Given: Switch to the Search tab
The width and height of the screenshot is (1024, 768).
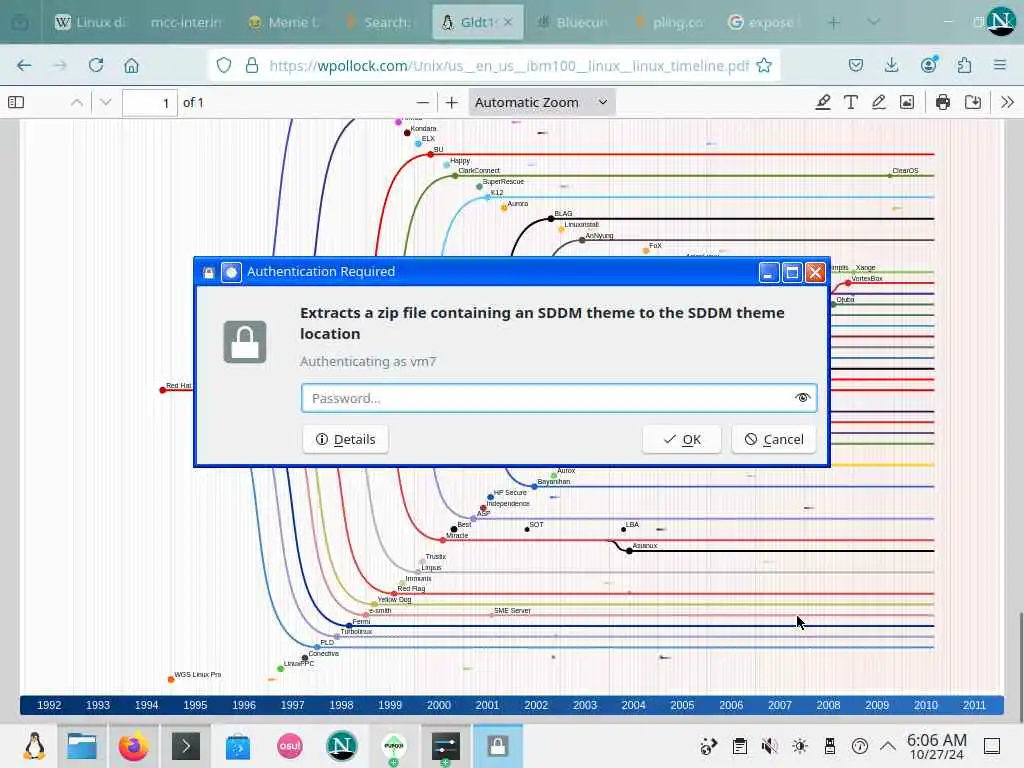Looking at the screenshot, I should pyautogui.click(x=379, y=22).
